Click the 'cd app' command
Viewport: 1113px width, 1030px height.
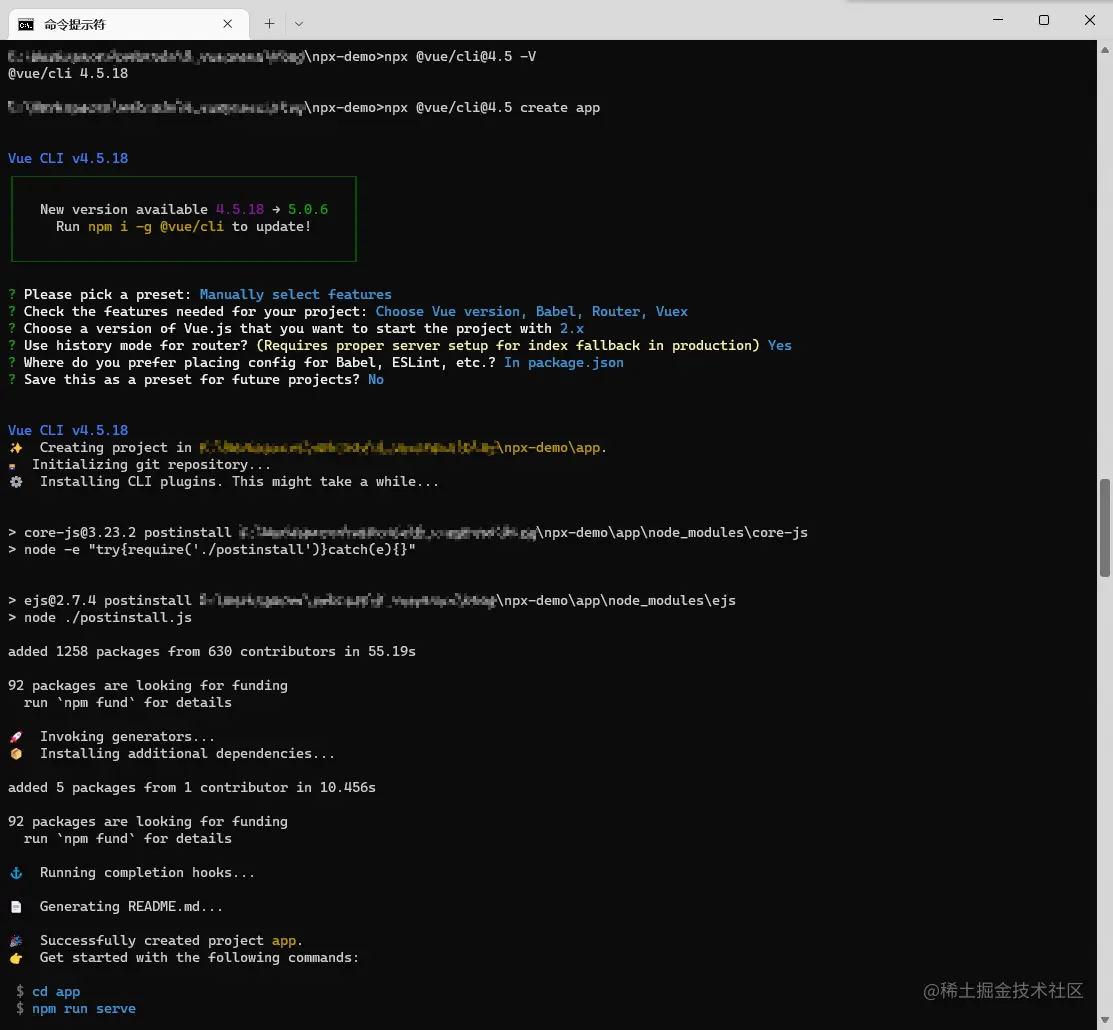pyautogui.click(x=56, y=992)
